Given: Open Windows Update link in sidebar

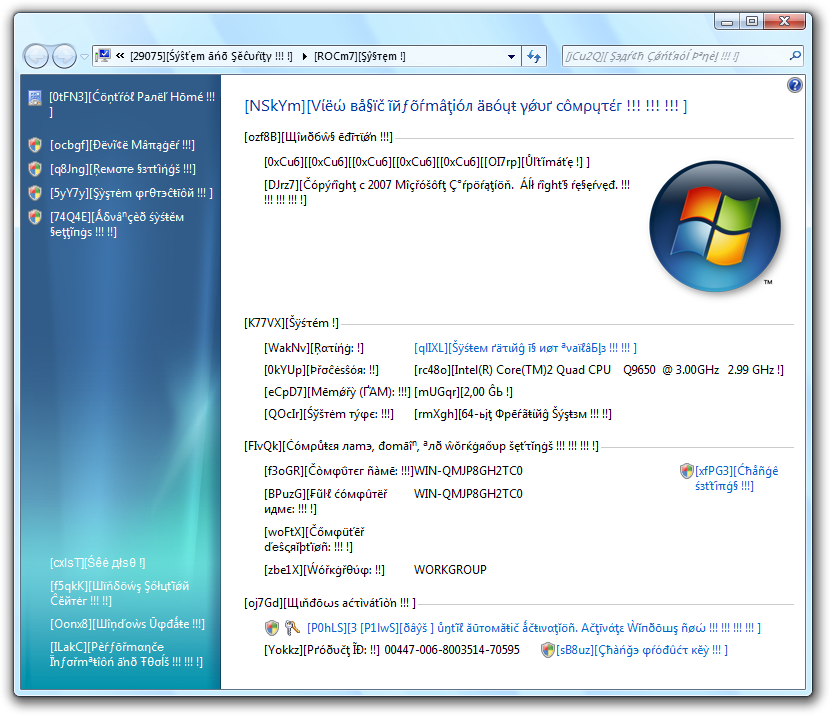Looking at the screenshot, I should 127,624.
